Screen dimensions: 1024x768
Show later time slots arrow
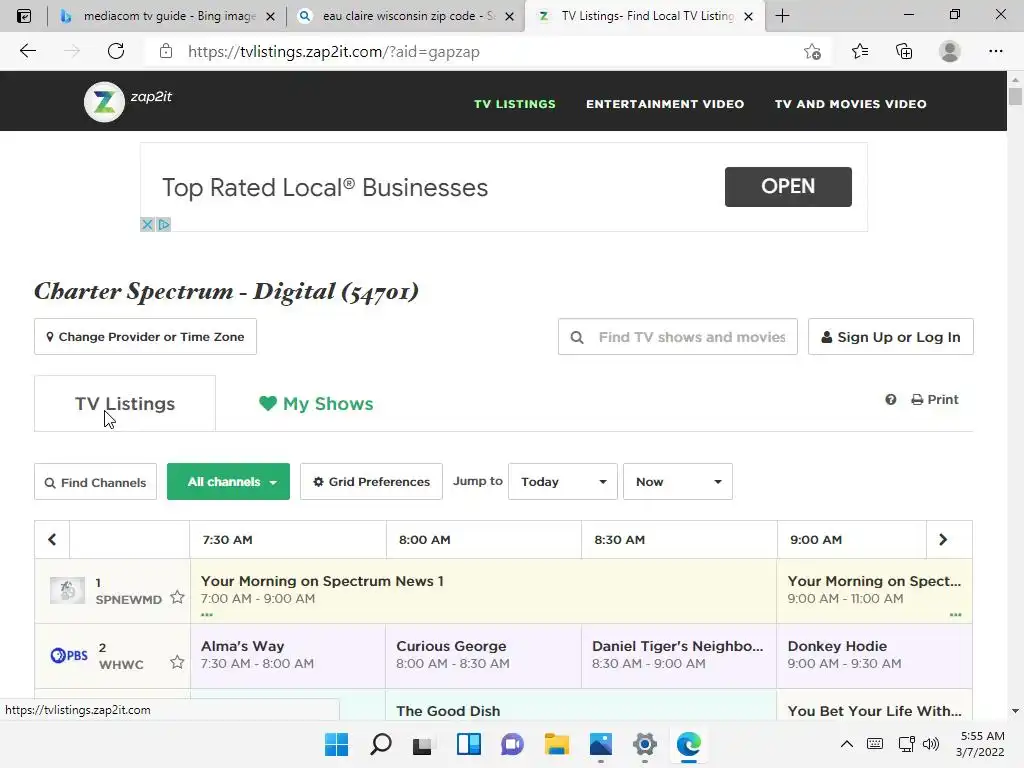point(943,539)
